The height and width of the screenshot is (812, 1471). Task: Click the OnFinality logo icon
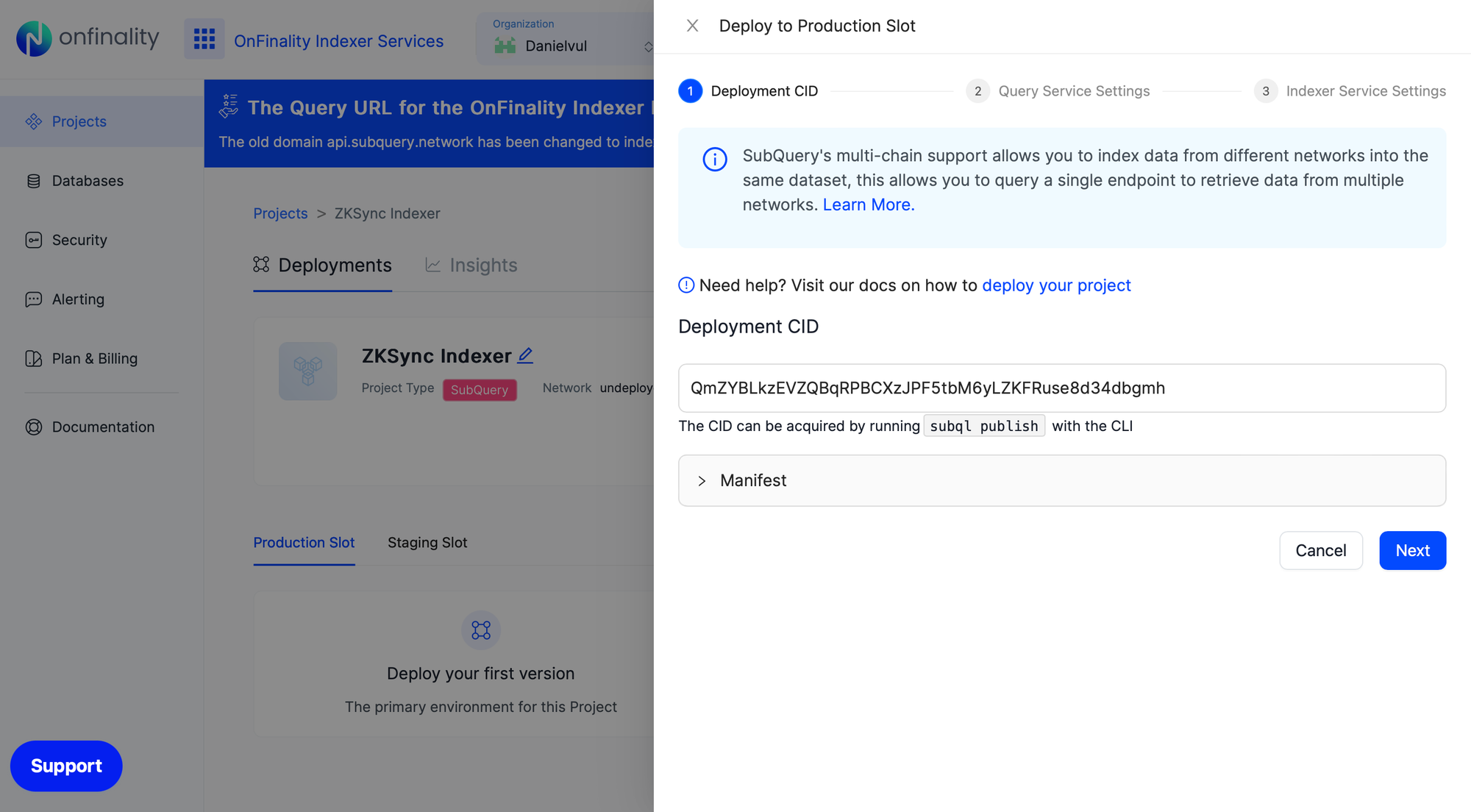click(34, 38)
